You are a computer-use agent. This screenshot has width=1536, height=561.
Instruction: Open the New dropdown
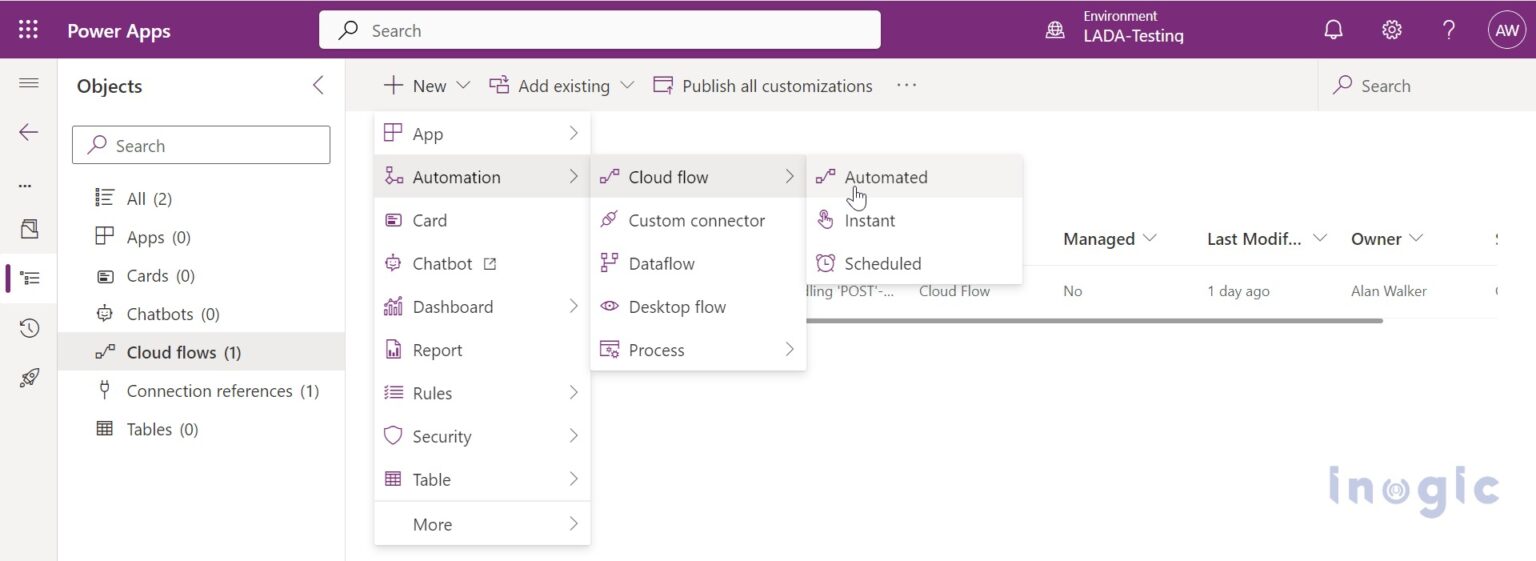pyautogui.click(x=426, y=86)
